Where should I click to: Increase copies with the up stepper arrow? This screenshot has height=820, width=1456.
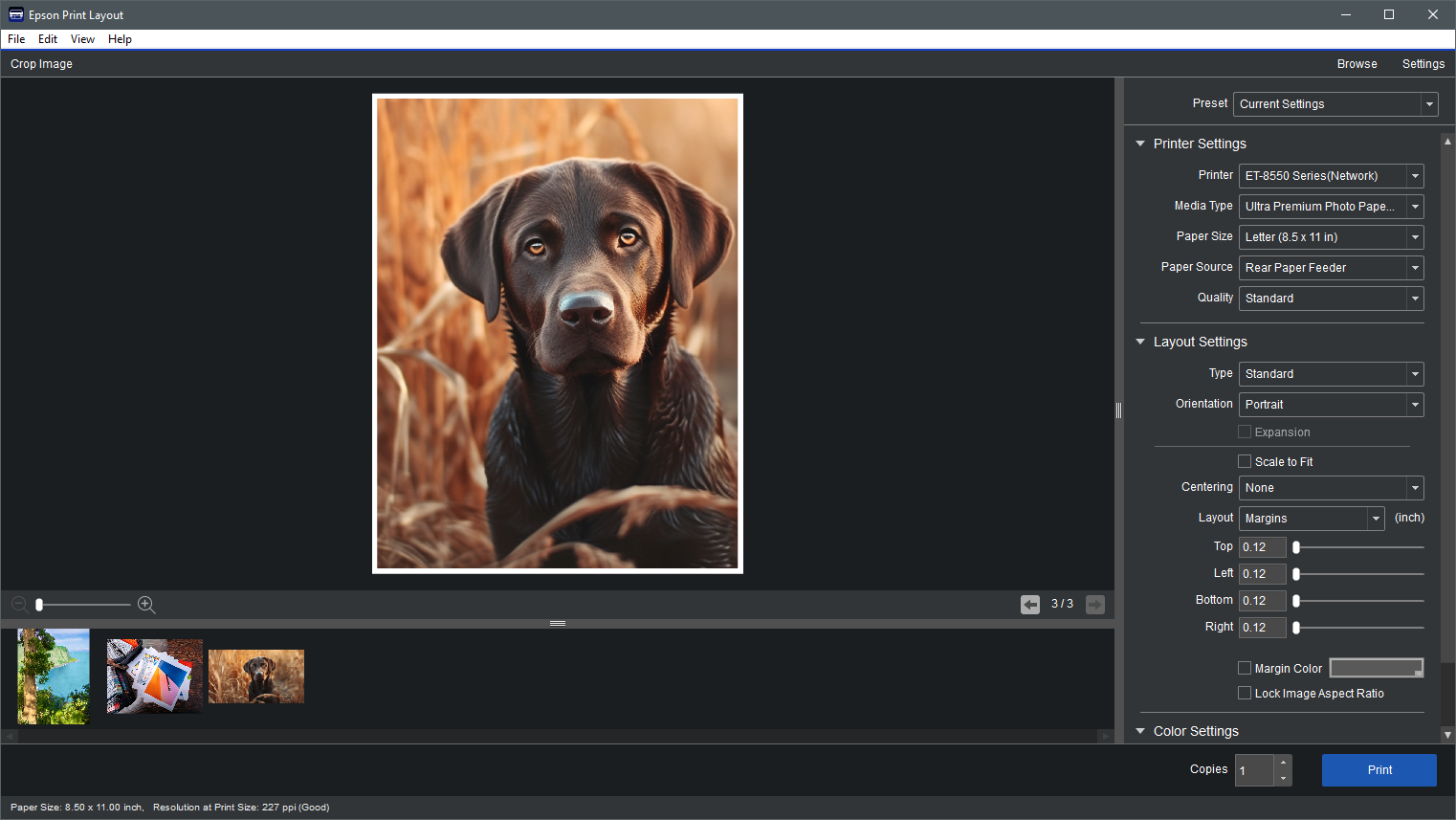coord(1283,763)
